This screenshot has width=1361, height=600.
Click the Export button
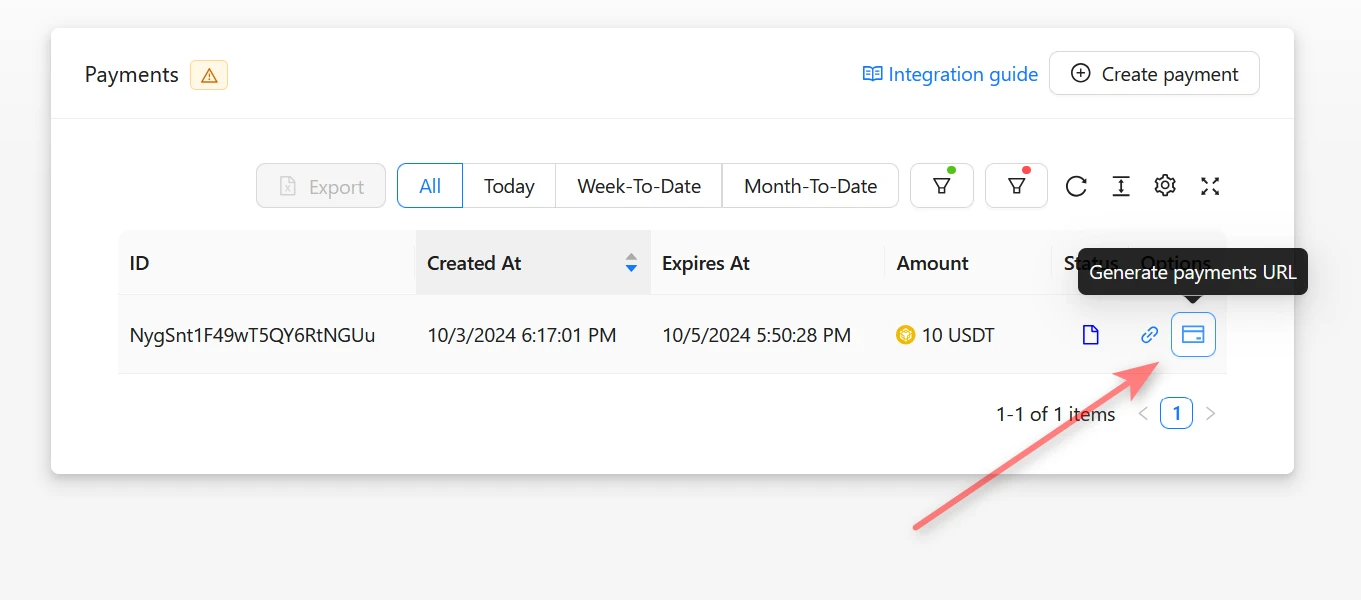click(x=321, y=186)
